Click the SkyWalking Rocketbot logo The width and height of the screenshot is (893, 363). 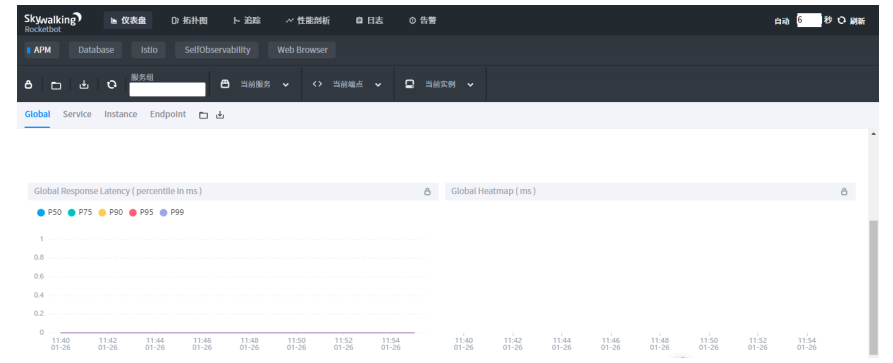click(52, 22)
